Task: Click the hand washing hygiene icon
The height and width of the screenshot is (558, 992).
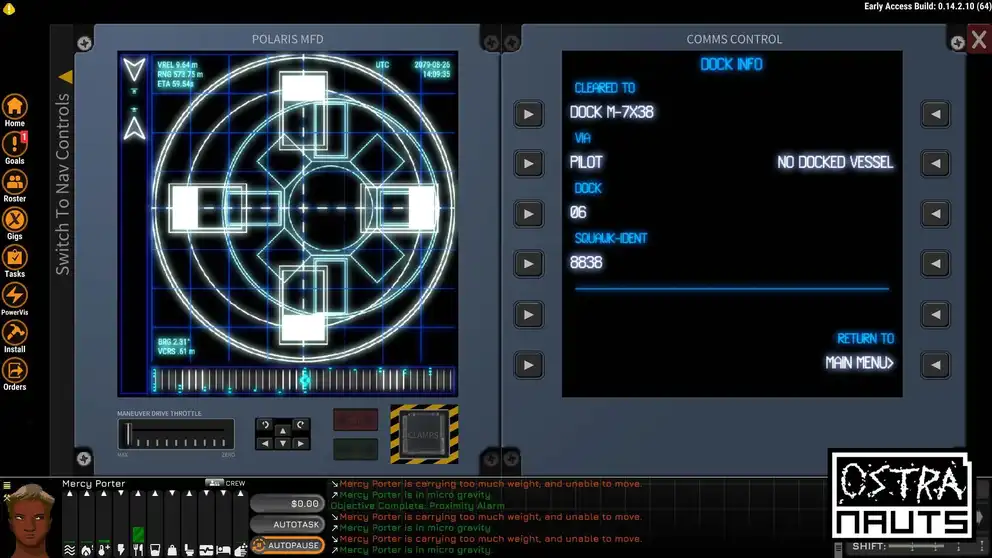Action: click(240, 550)
